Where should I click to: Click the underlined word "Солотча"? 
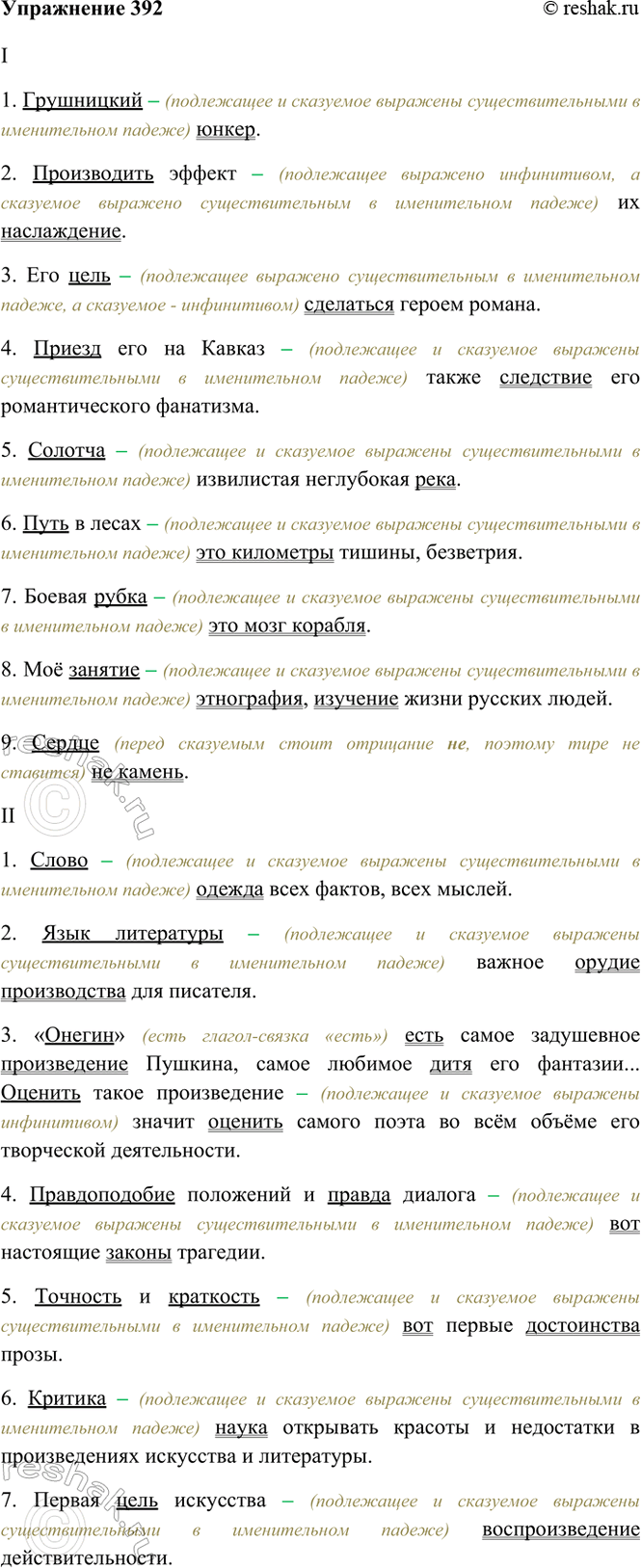[67, 451]
